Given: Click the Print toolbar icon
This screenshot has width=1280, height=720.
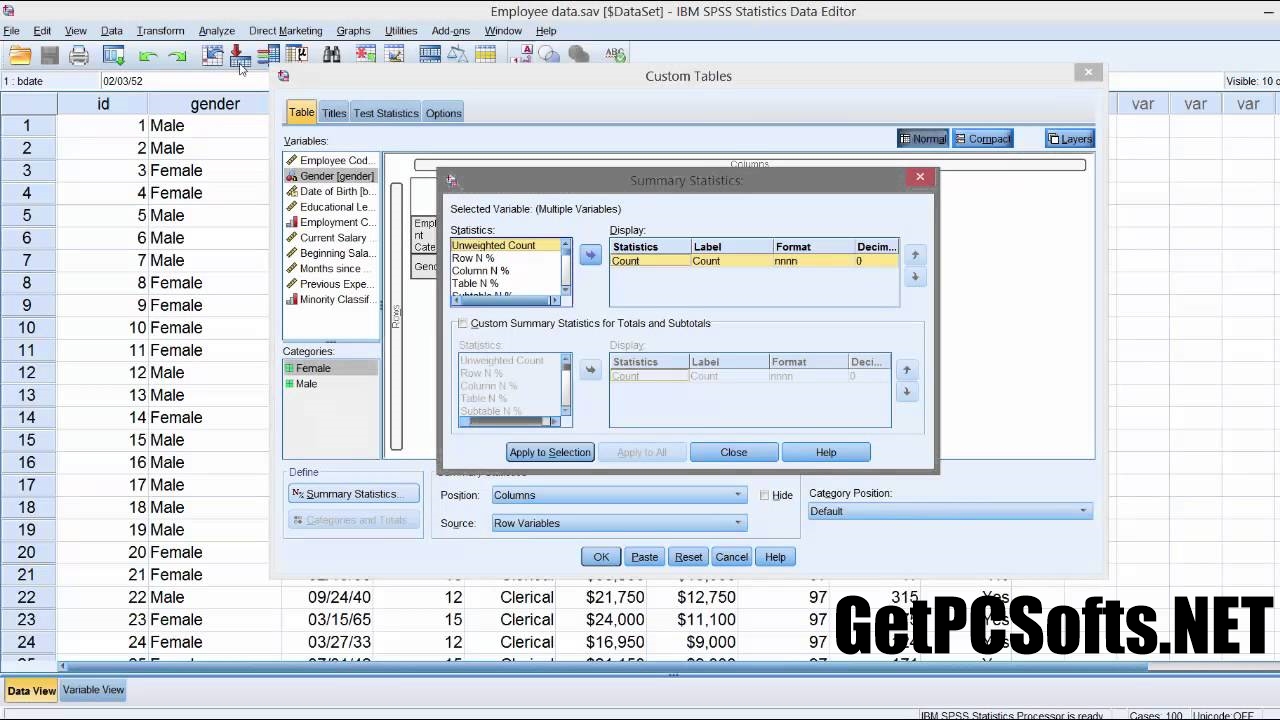Looking at the screenshot, I should 79,56.
